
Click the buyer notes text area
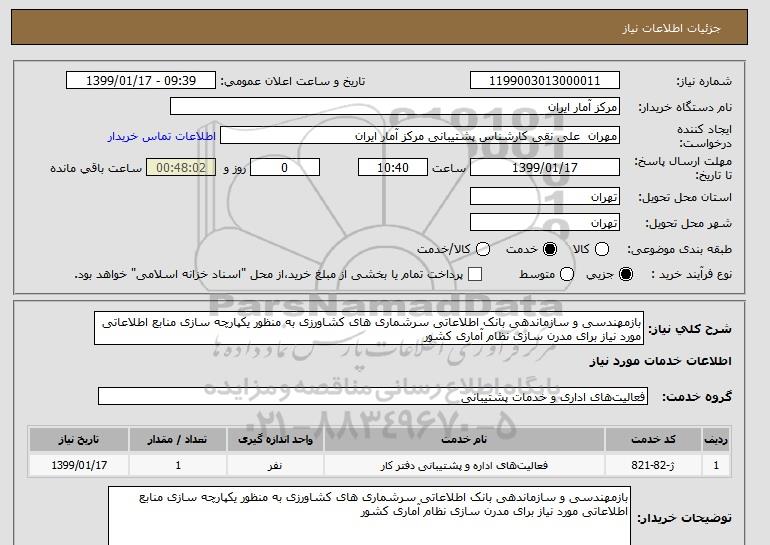click(369, 516)
